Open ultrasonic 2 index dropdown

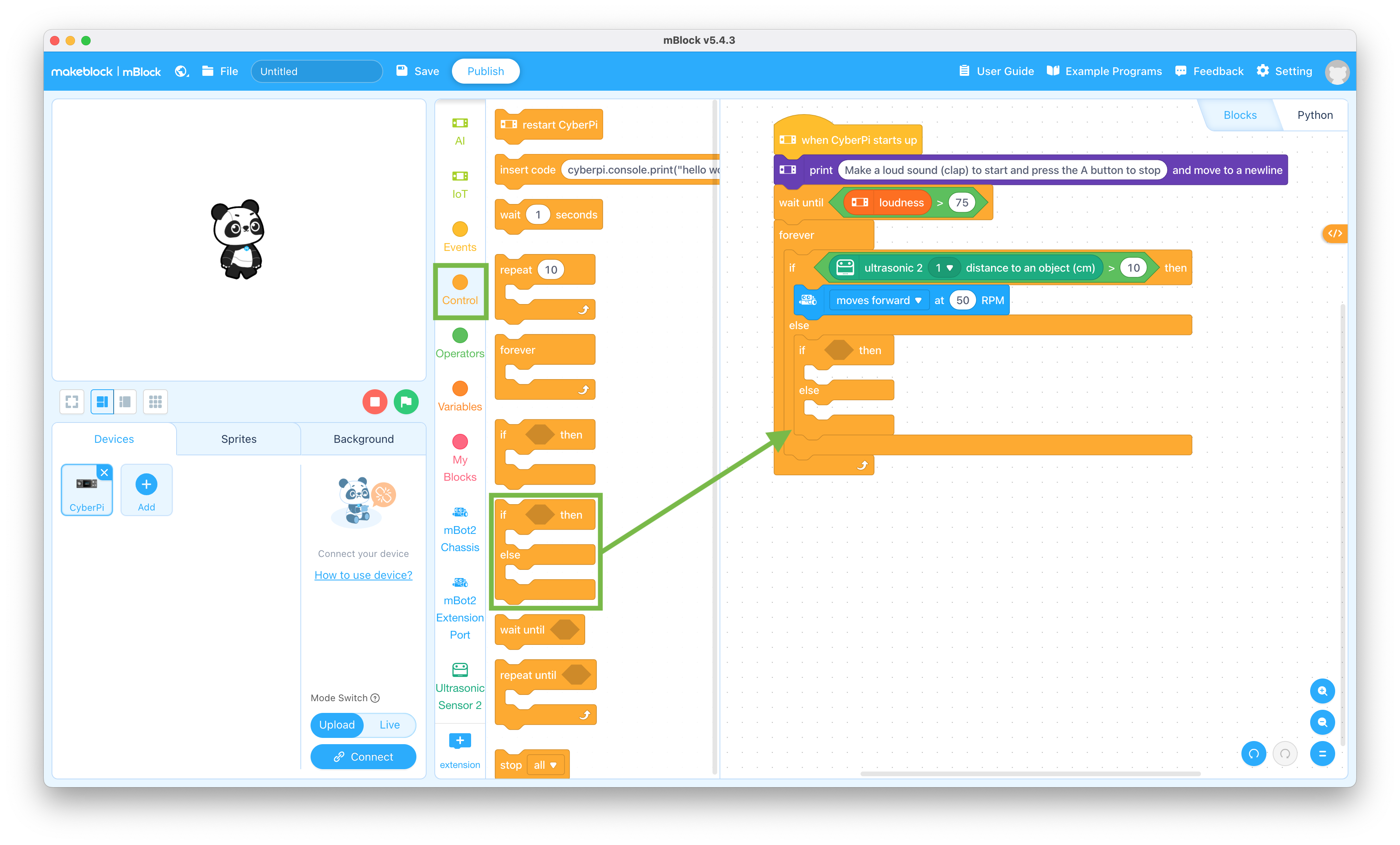(x=944, y=268)
